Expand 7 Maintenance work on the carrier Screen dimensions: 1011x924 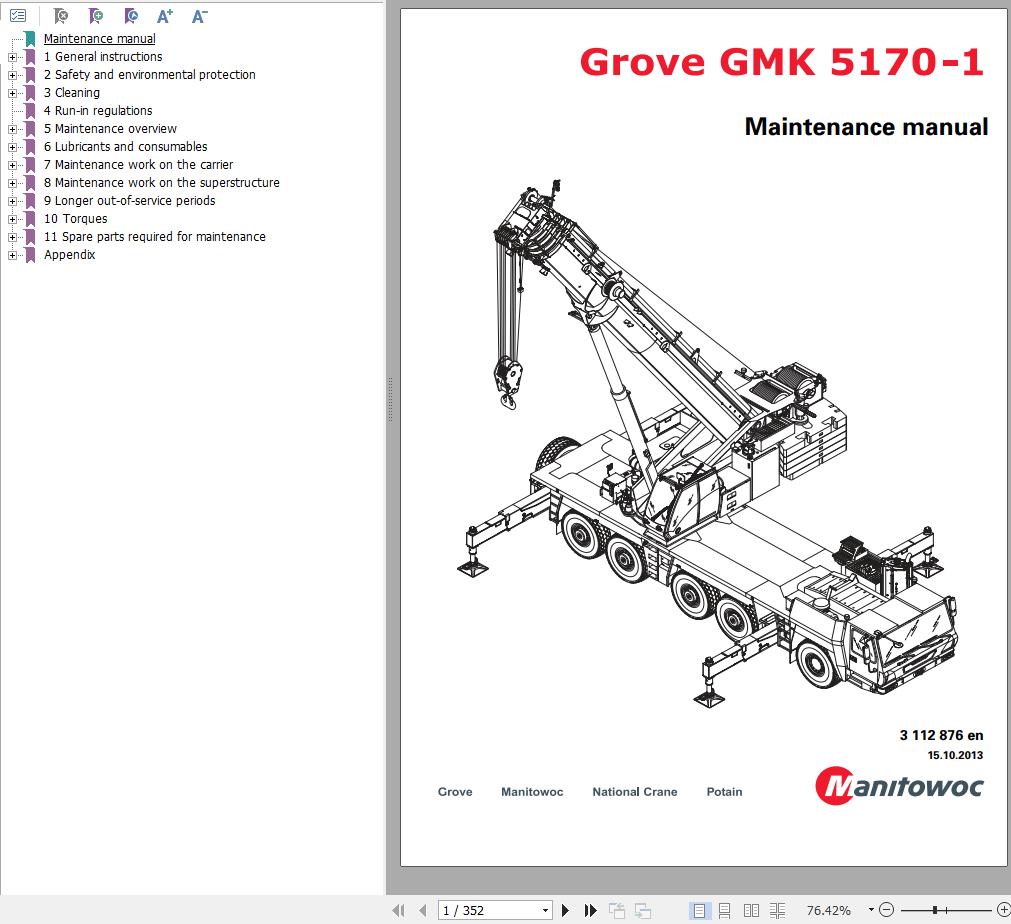(x=12, y=166)
